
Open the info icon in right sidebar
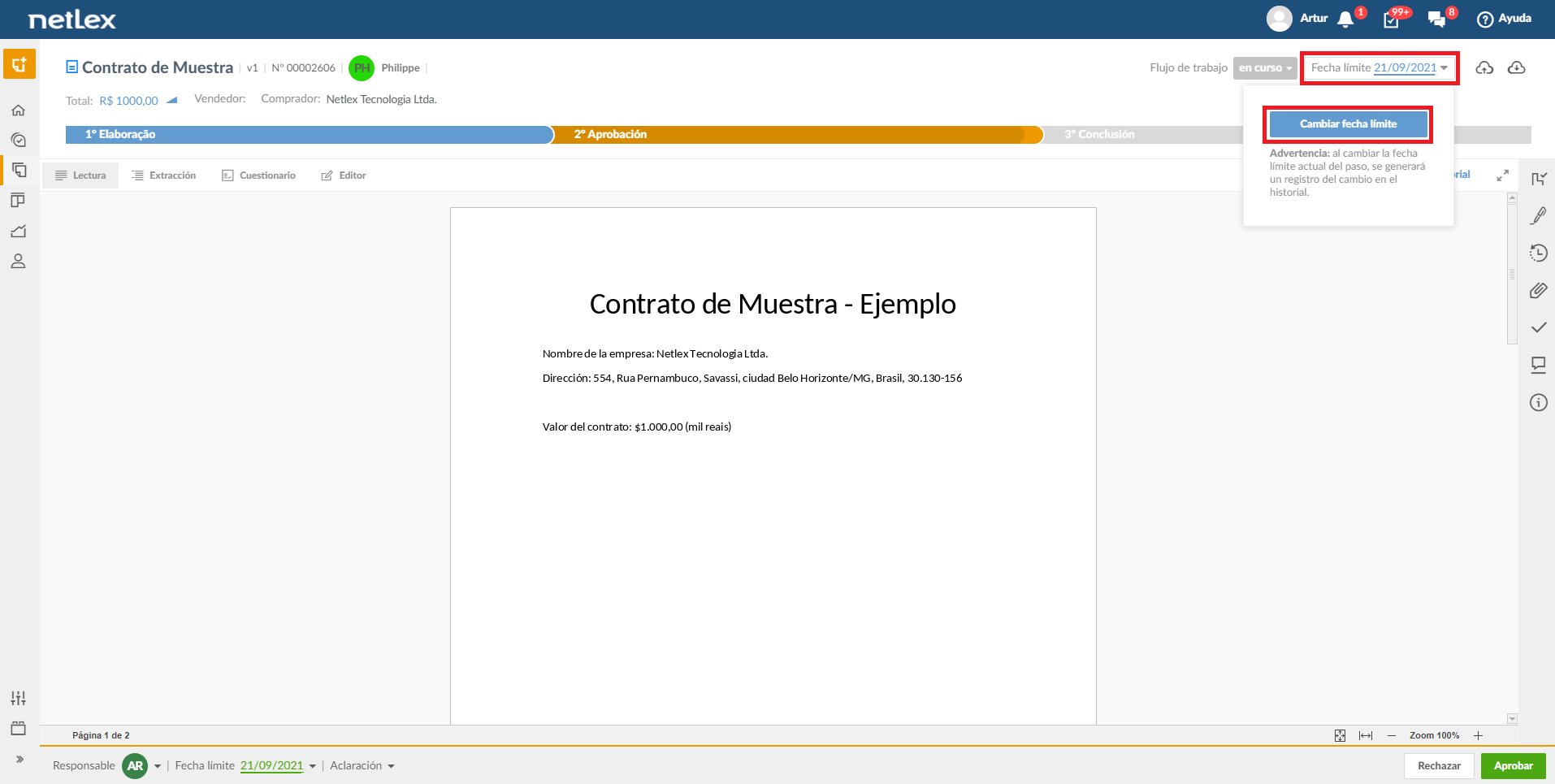(1538, 402)
